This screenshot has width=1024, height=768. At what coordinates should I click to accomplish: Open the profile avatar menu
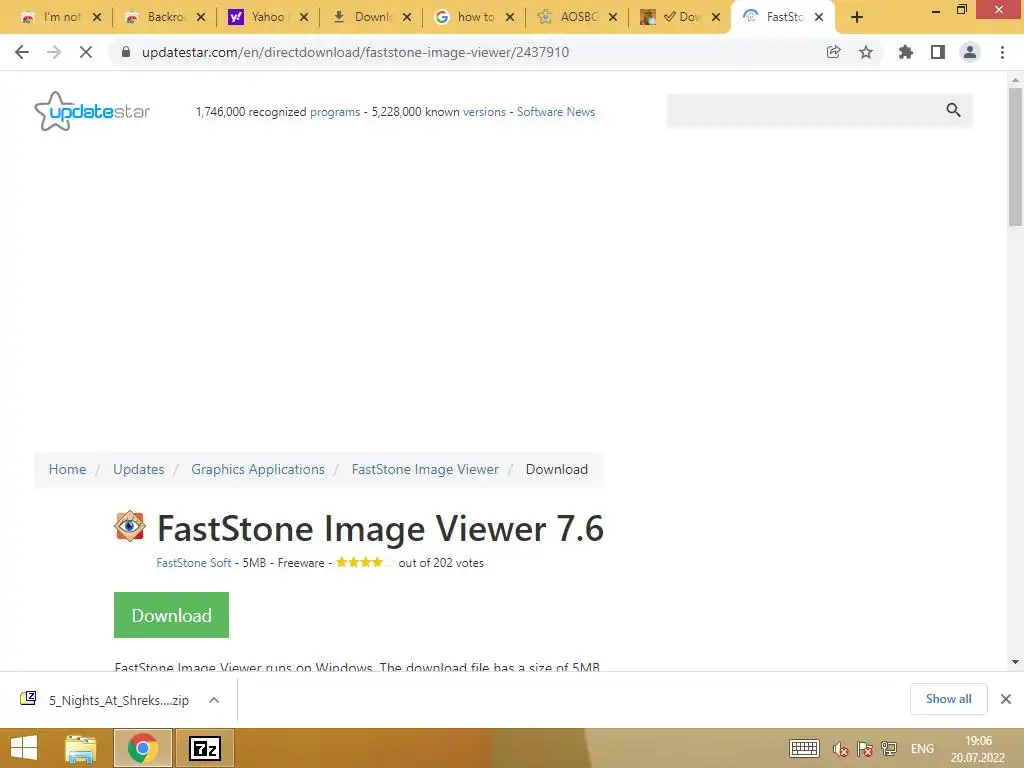click(x=970, y=52)
